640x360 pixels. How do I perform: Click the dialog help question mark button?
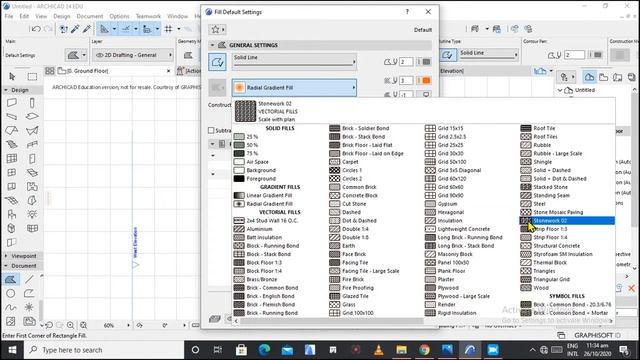point(407,12)
